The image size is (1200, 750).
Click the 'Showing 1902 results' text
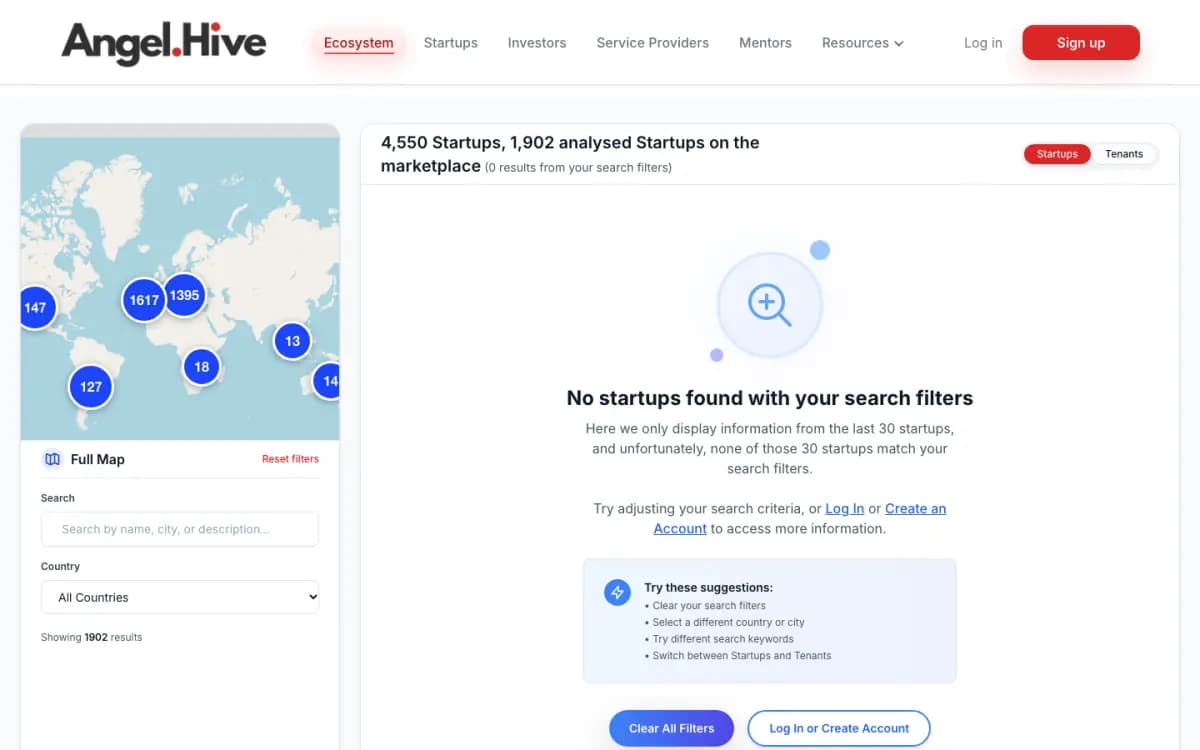[91, 637]
